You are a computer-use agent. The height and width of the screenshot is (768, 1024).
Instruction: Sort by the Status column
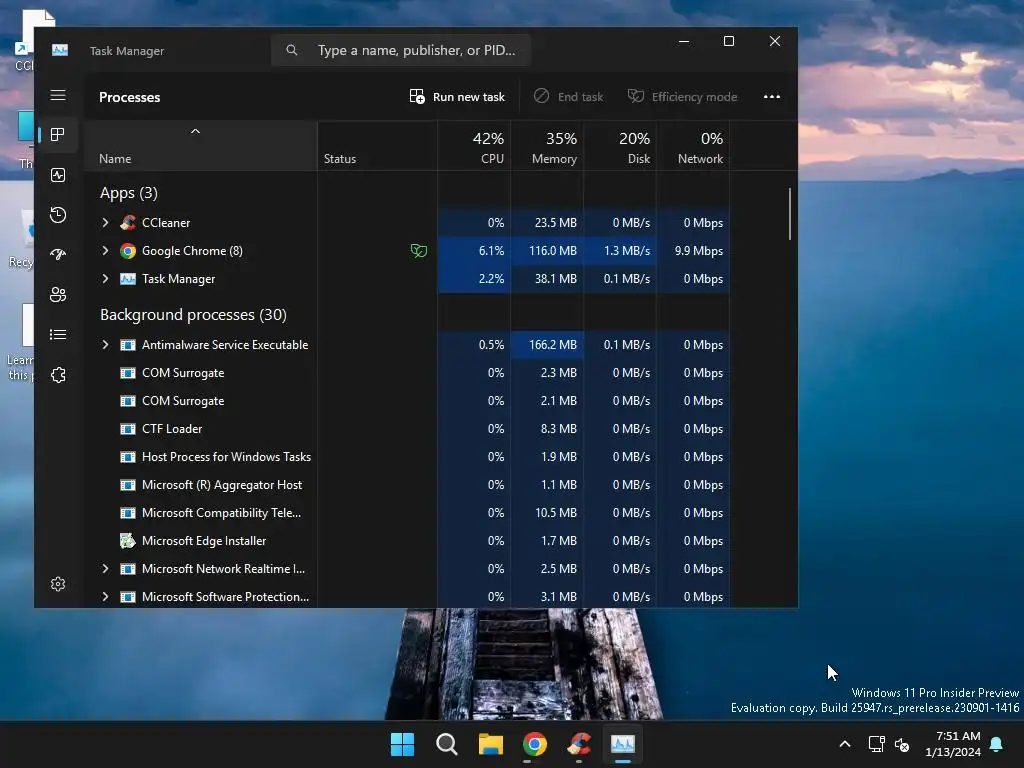[x=377, y=148]
